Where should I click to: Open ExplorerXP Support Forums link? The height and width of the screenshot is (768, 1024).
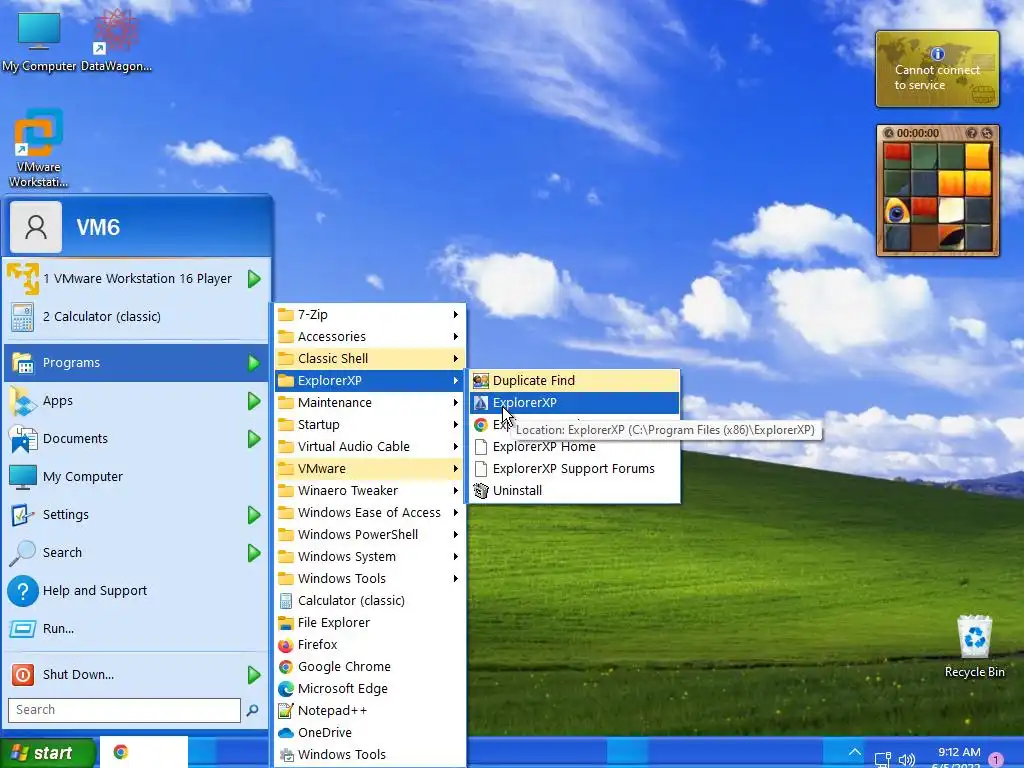(575, 468)
